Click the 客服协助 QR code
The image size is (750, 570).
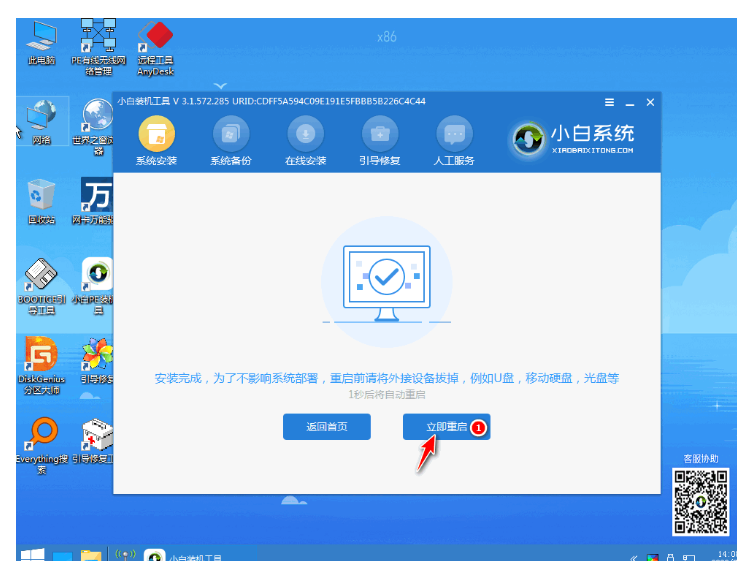(701, 501)
